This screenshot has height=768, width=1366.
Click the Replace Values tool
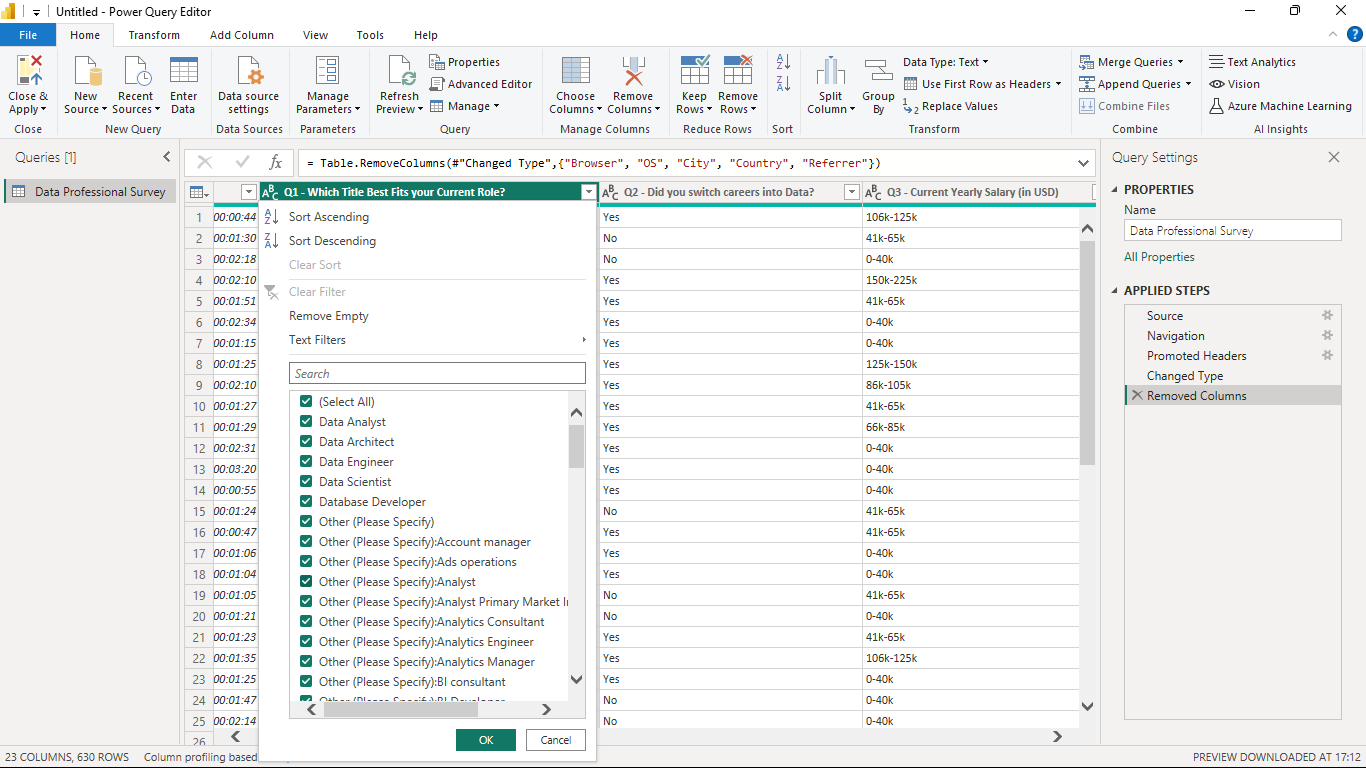pos(951,106)
